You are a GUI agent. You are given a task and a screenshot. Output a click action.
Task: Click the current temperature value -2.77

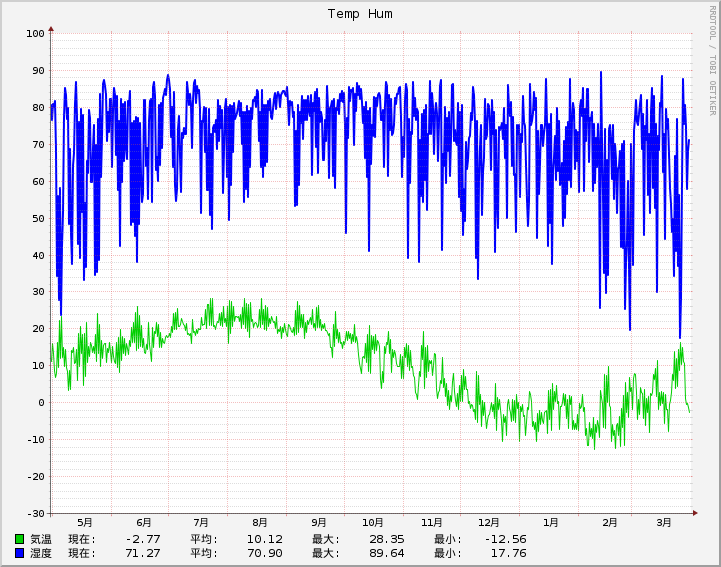[x=143, y=539]
